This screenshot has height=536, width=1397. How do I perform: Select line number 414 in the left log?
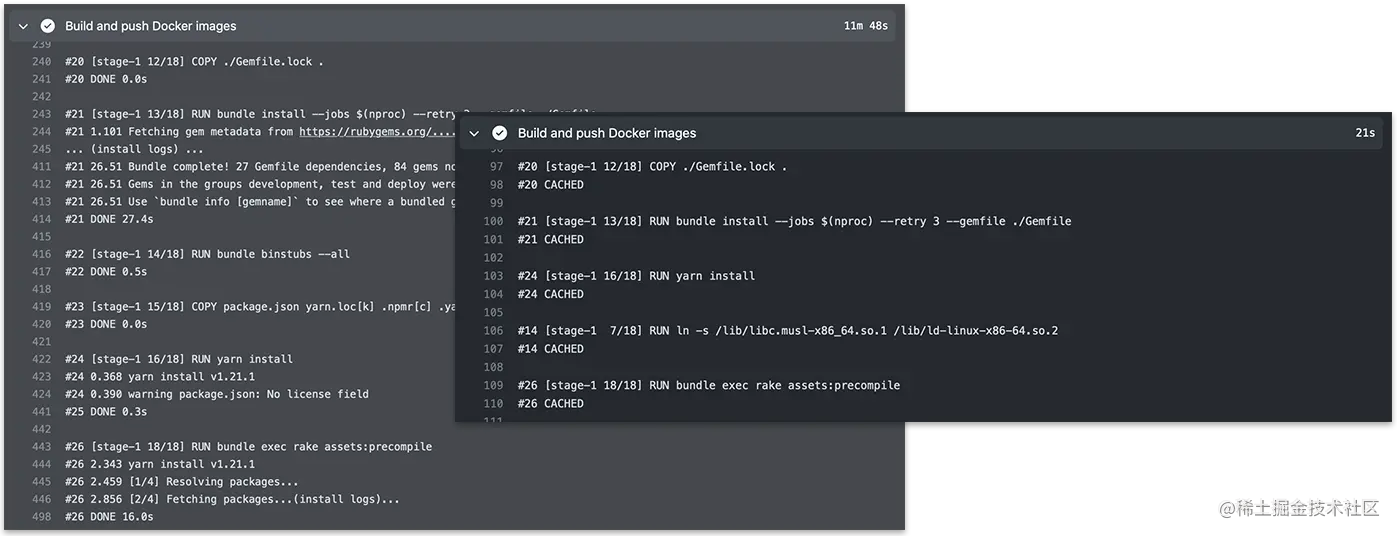[41, 219]
